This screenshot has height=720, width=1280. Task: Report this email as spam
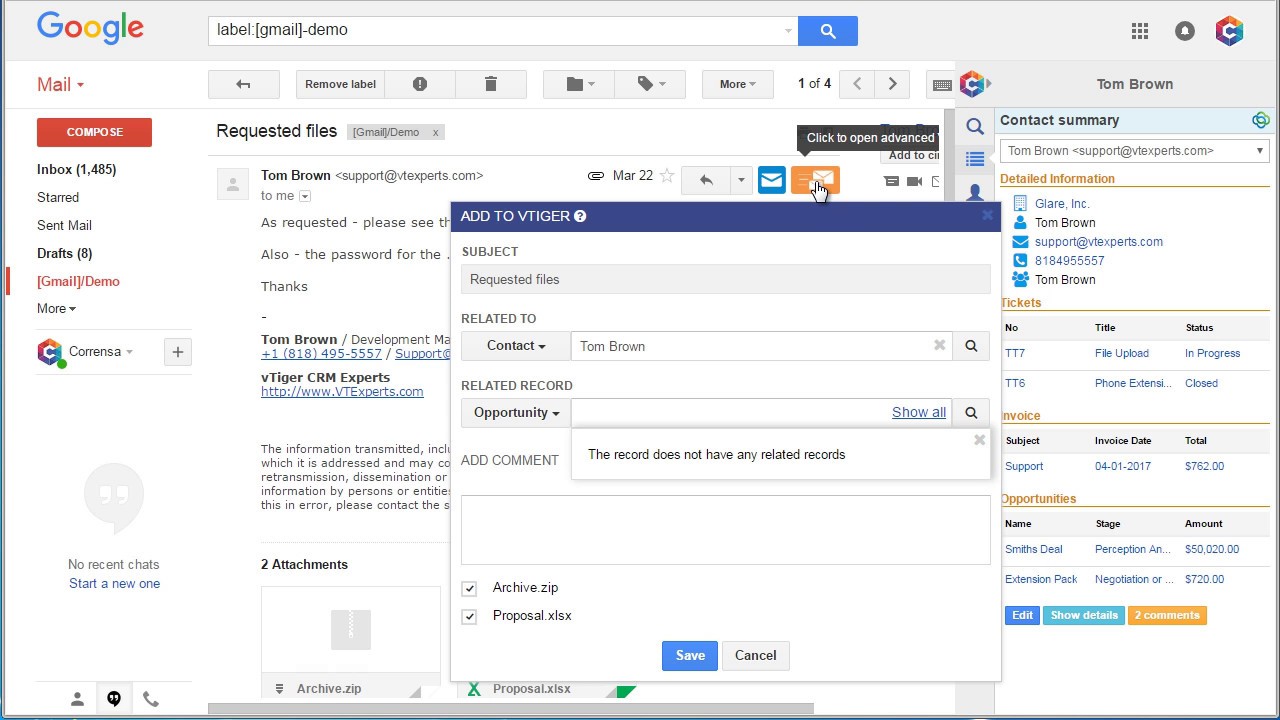pyautogui.click(x=420, y=84)
